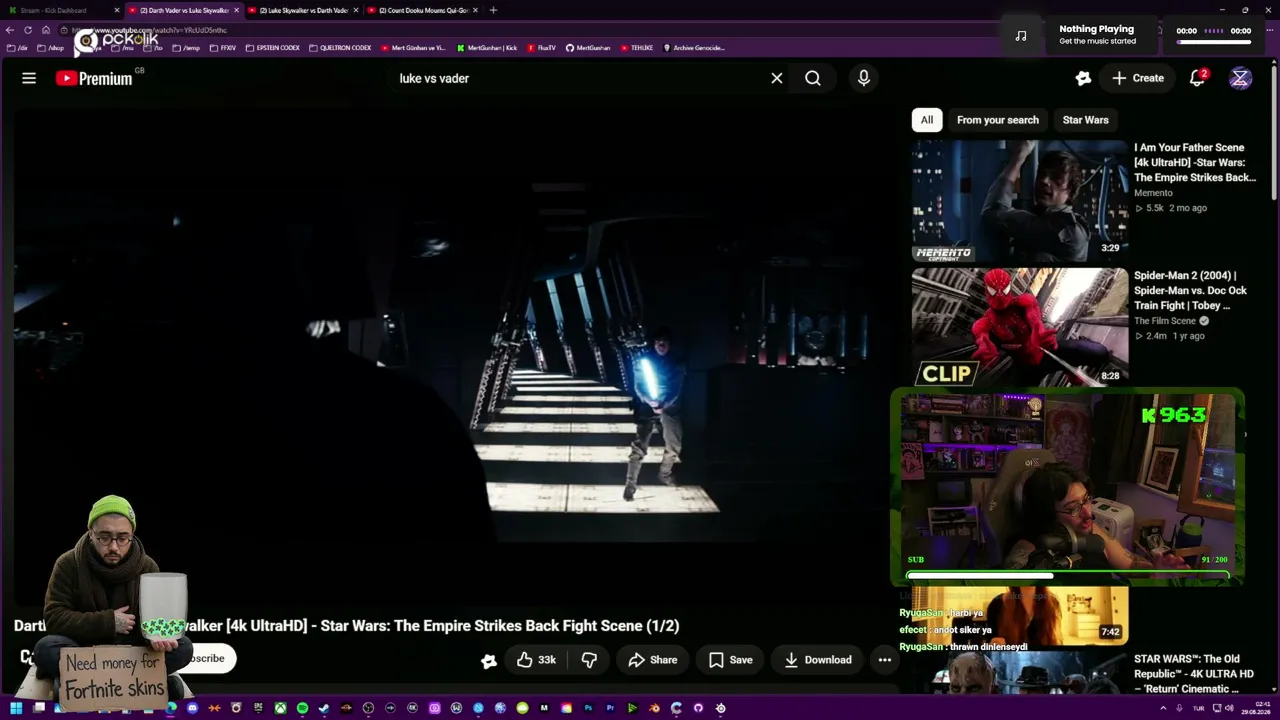Open STAR WARS: The Old Republic video title

tap(1194, 674)
